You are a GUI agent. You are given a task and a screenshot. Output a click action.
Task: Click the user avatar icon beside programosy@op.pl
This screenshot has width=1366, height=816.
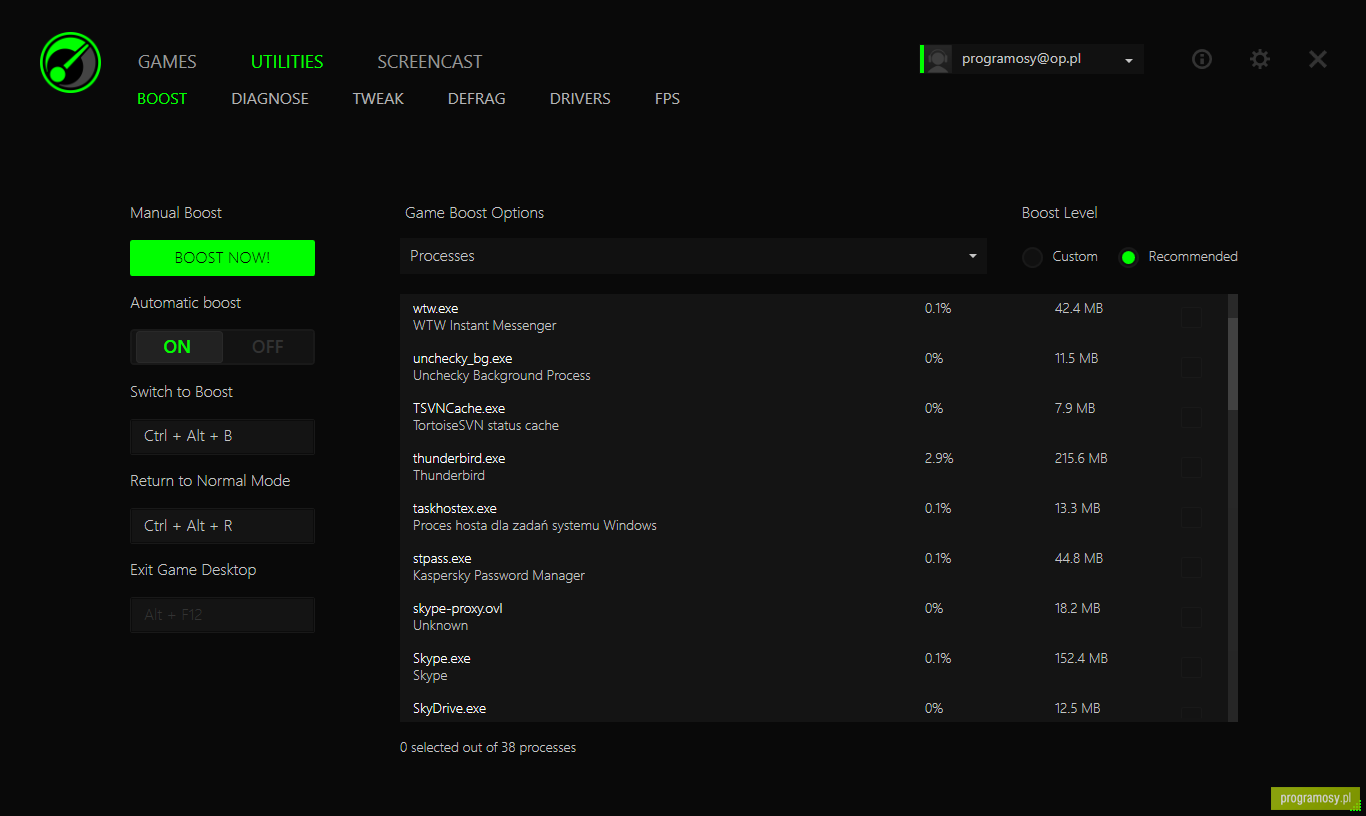click(x=938, y=59)
